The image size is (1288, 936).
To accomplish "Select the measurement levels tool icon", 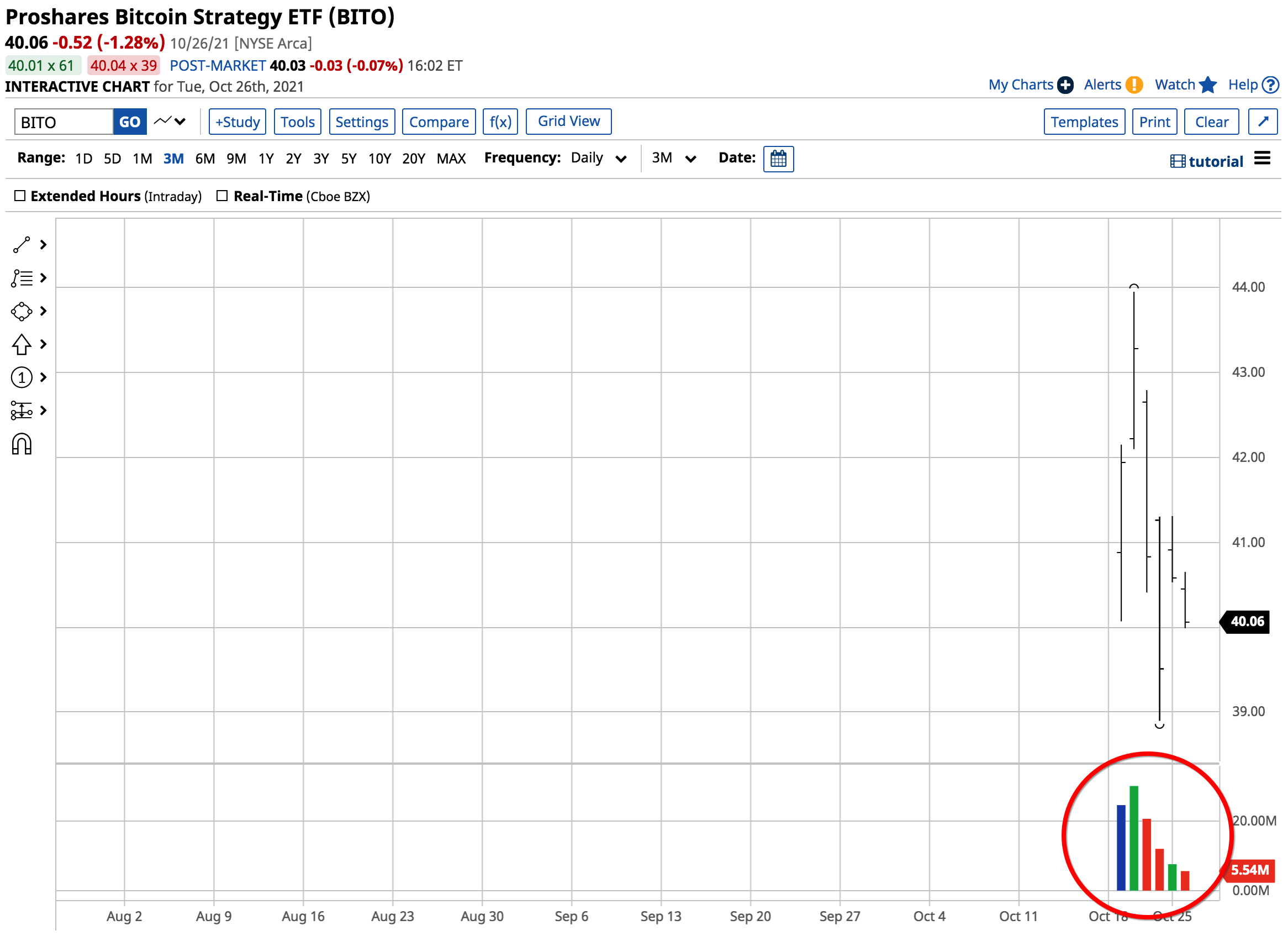I will pos(22,411).
